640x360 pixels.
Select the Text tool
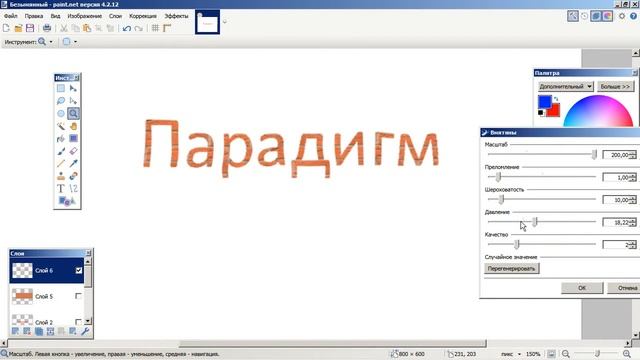coord(61,189)
